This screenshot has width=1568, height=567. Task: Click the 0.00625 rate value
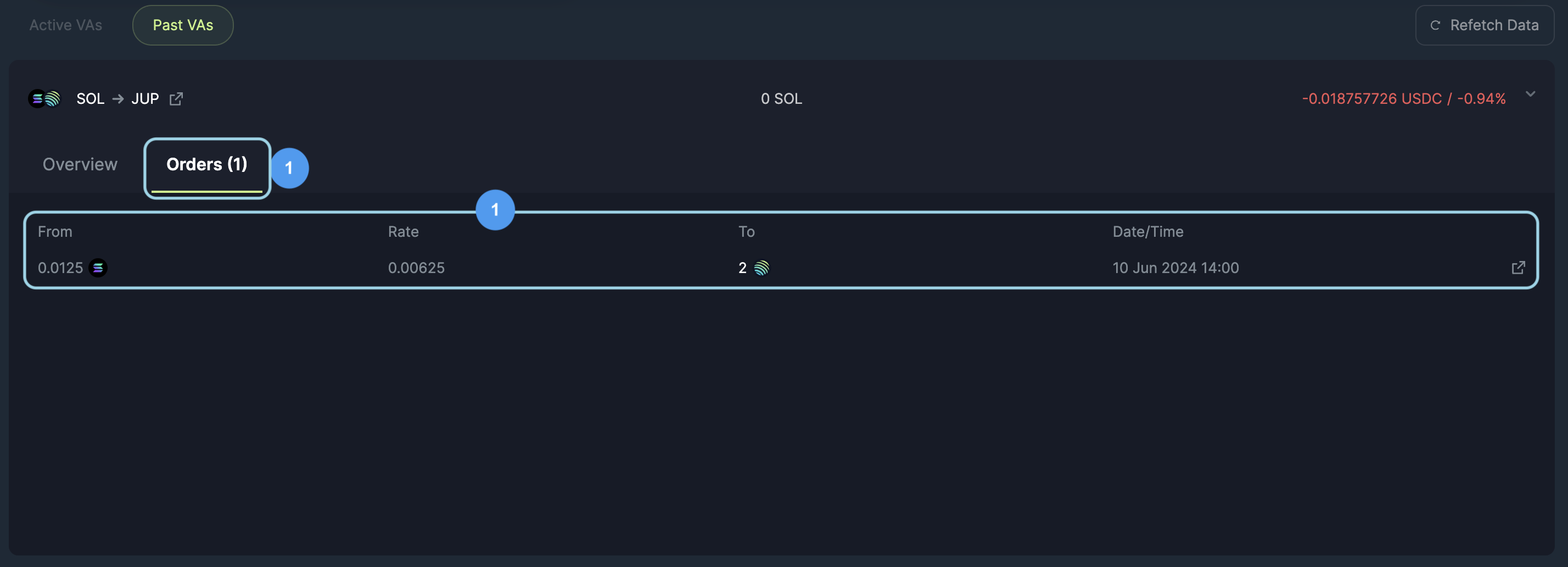416,268
